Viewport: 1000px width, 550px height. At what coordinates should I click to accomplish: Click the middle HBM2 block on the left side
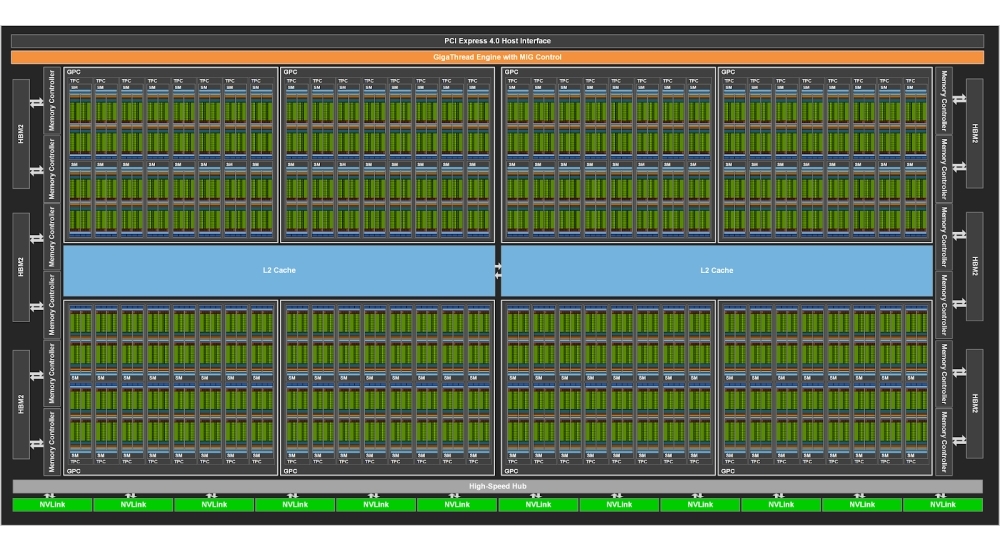pos(22,267)
